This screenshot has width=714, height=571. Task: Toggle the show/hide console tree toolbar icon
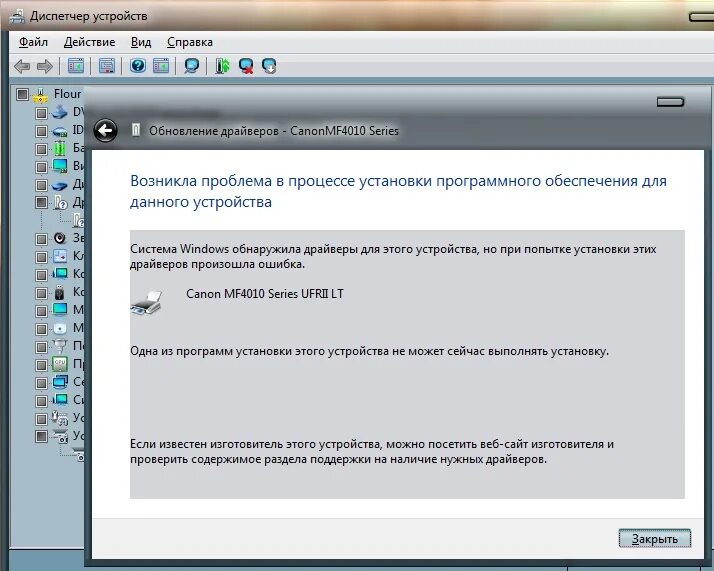point(76,66)
